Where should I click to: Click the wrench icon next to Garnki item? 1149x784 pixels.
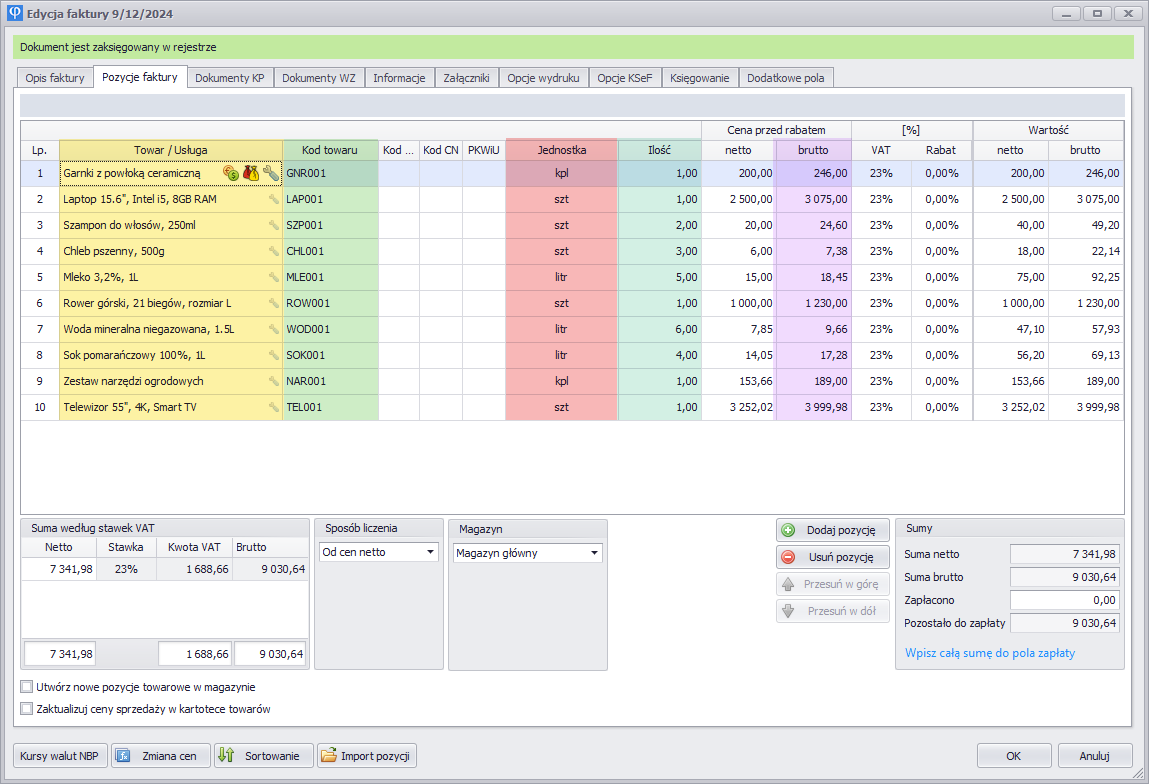point(271,173)
